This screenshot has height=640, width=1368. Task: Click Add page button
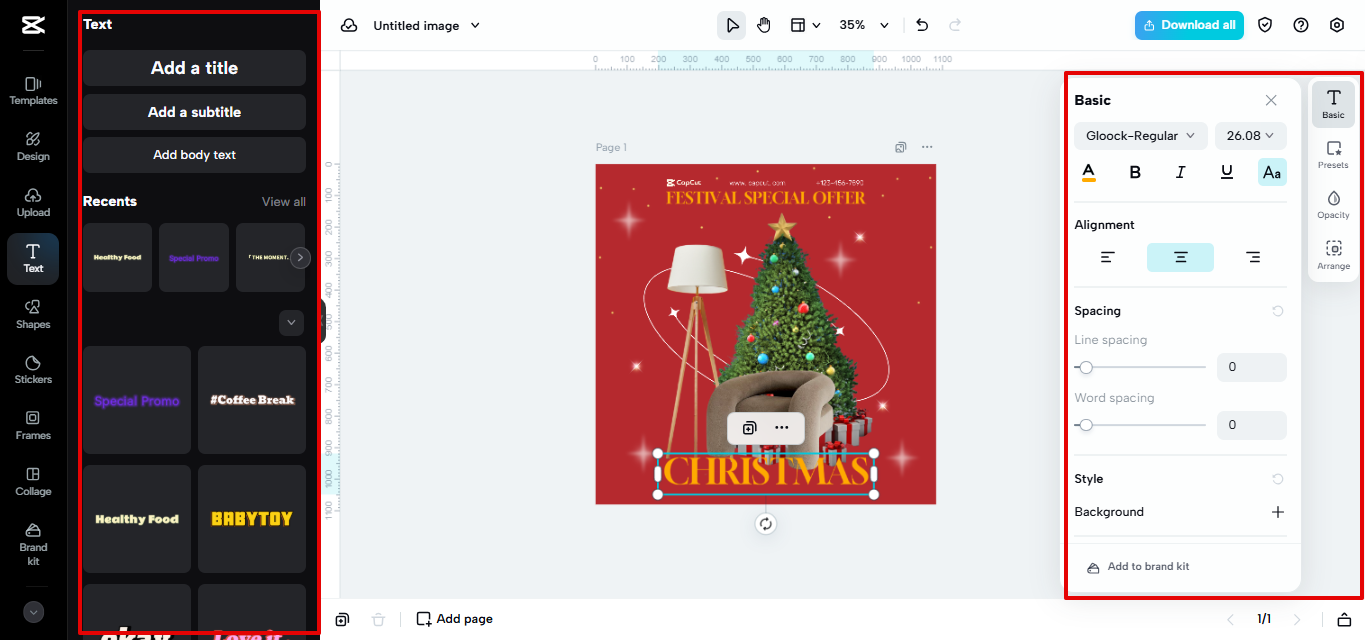(455, 619)
